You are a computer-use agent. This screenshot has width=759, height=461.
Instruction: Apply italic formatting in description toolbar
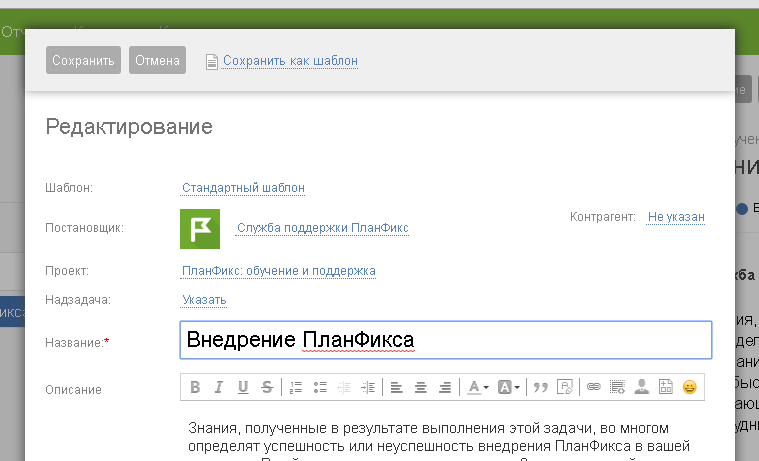pos(219,387)
